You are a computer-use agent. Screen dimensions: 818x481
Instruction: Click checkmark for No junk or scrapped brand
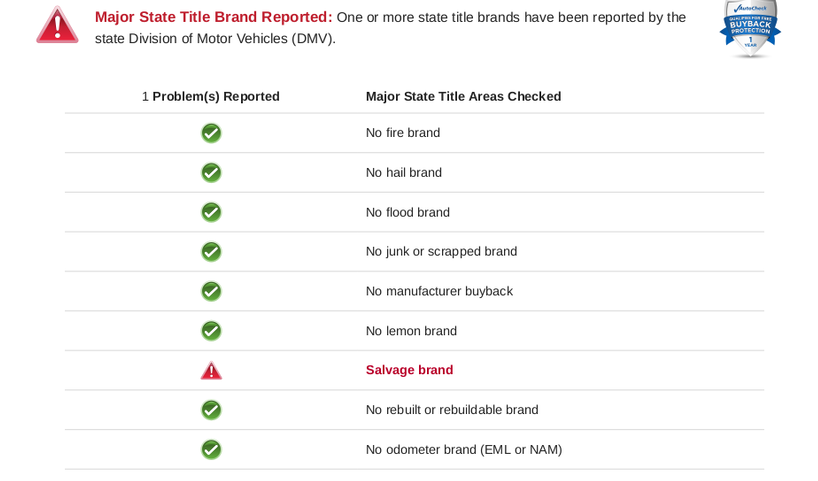pos(211,252)
